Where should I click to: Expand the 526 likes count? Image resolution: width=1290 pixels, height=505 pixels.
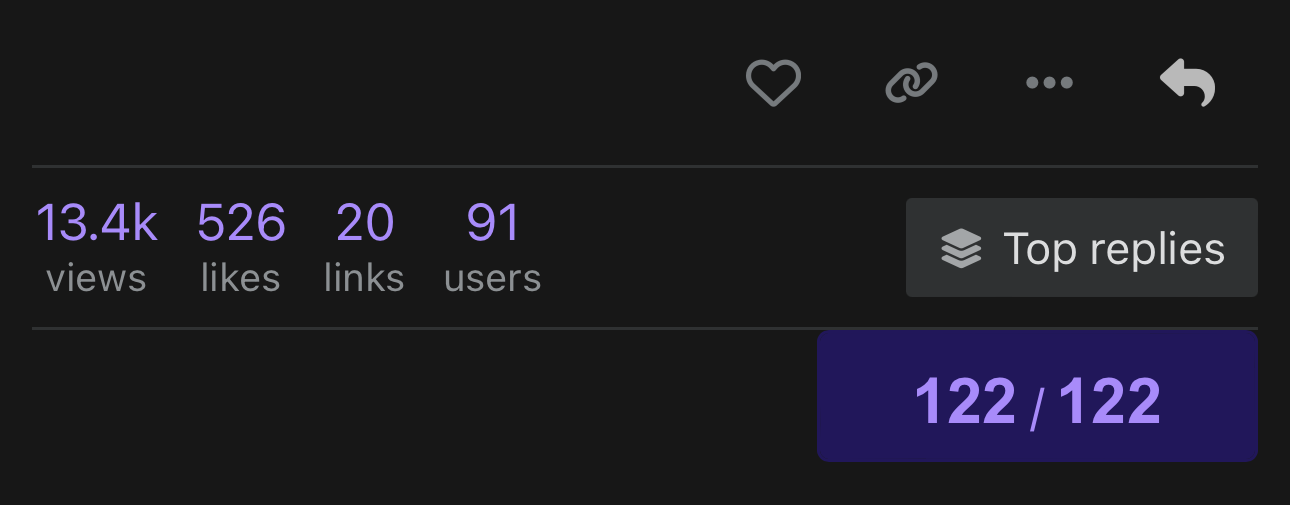(241, 223)
